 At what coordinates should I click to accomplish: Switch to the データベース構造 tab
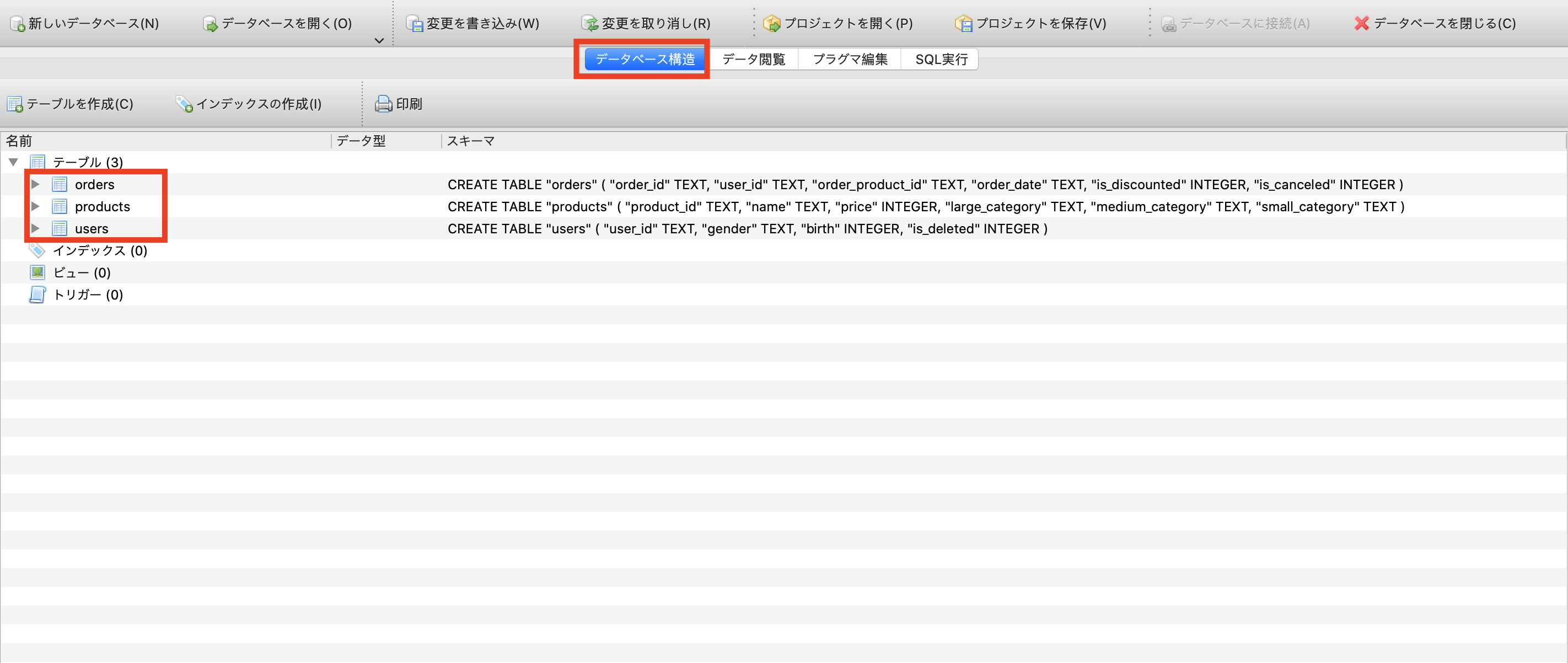(645, 59)
